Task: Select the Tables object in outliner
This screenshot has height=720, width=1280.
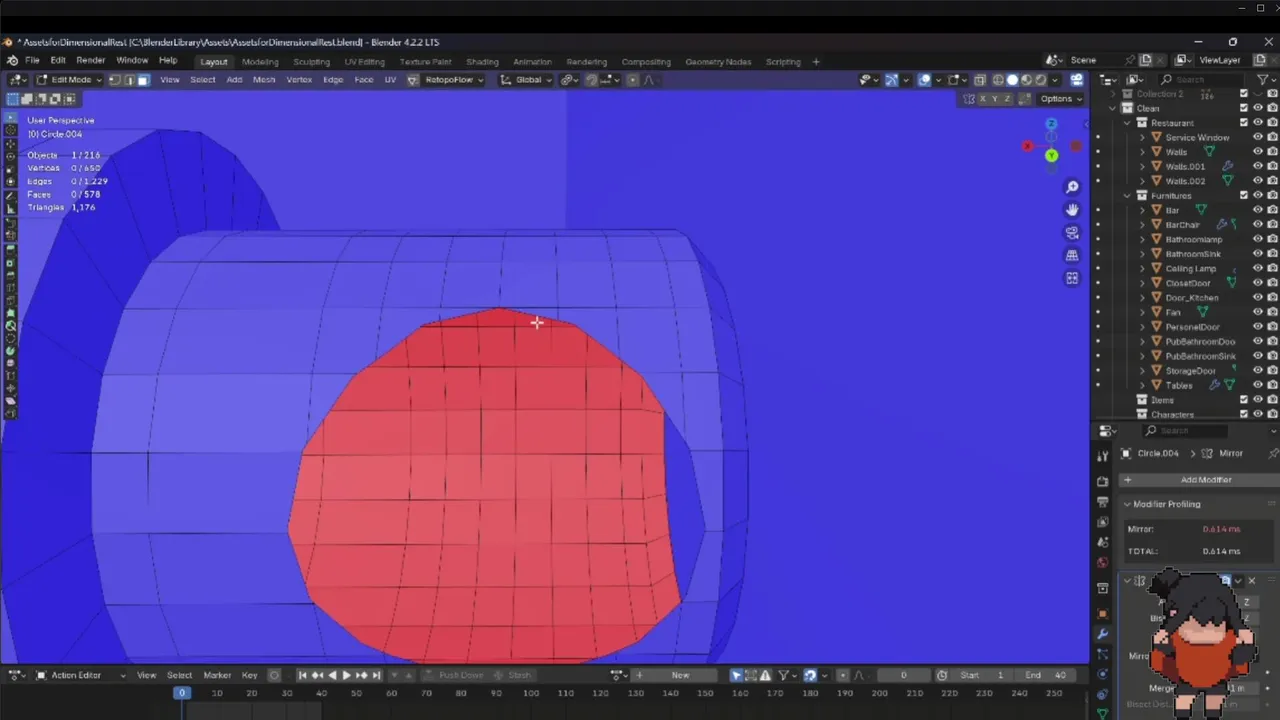Action: (1179, 385)
